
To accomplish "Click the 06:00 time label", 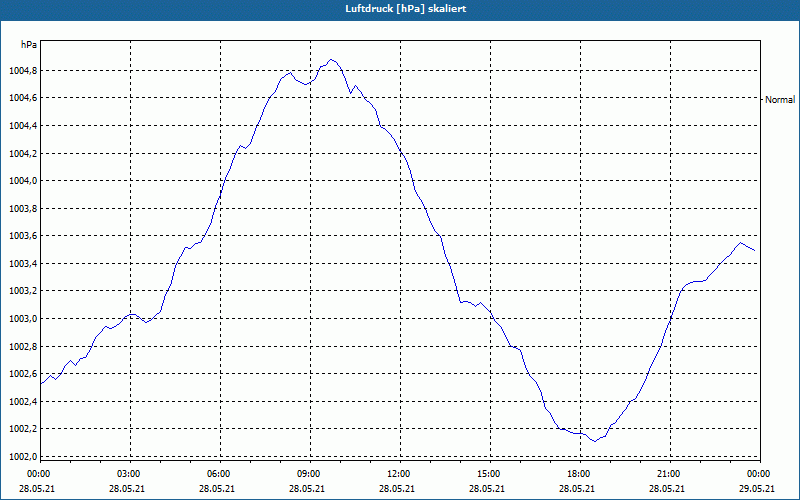I will click(x=219, y=474).
